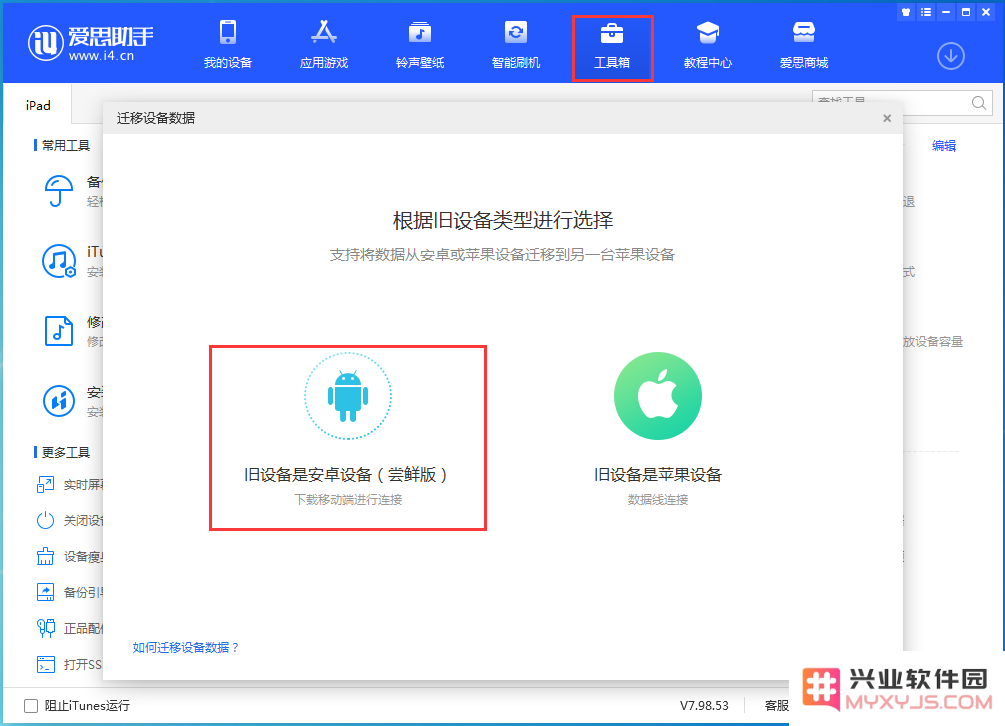Click version text V7.98.53
Screen dimensions: 1005x726
pyautogui.click(x=704, y=705)
